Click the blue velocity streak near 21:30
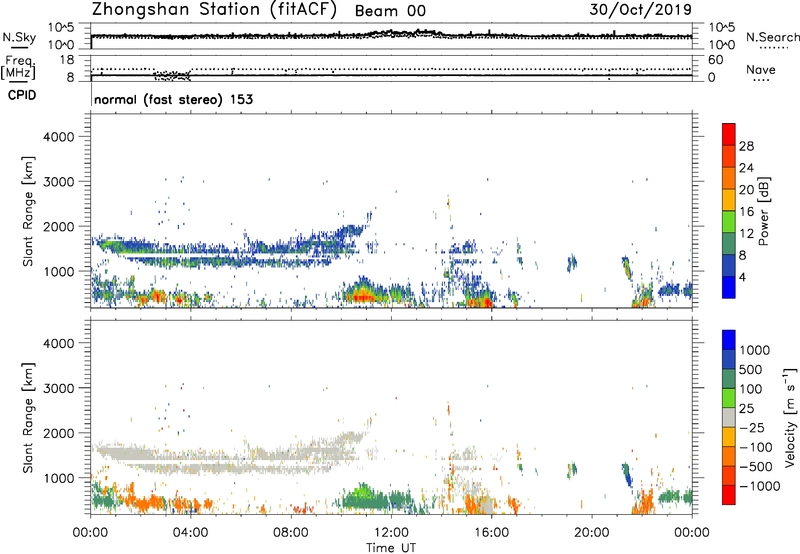 (627, 474)
